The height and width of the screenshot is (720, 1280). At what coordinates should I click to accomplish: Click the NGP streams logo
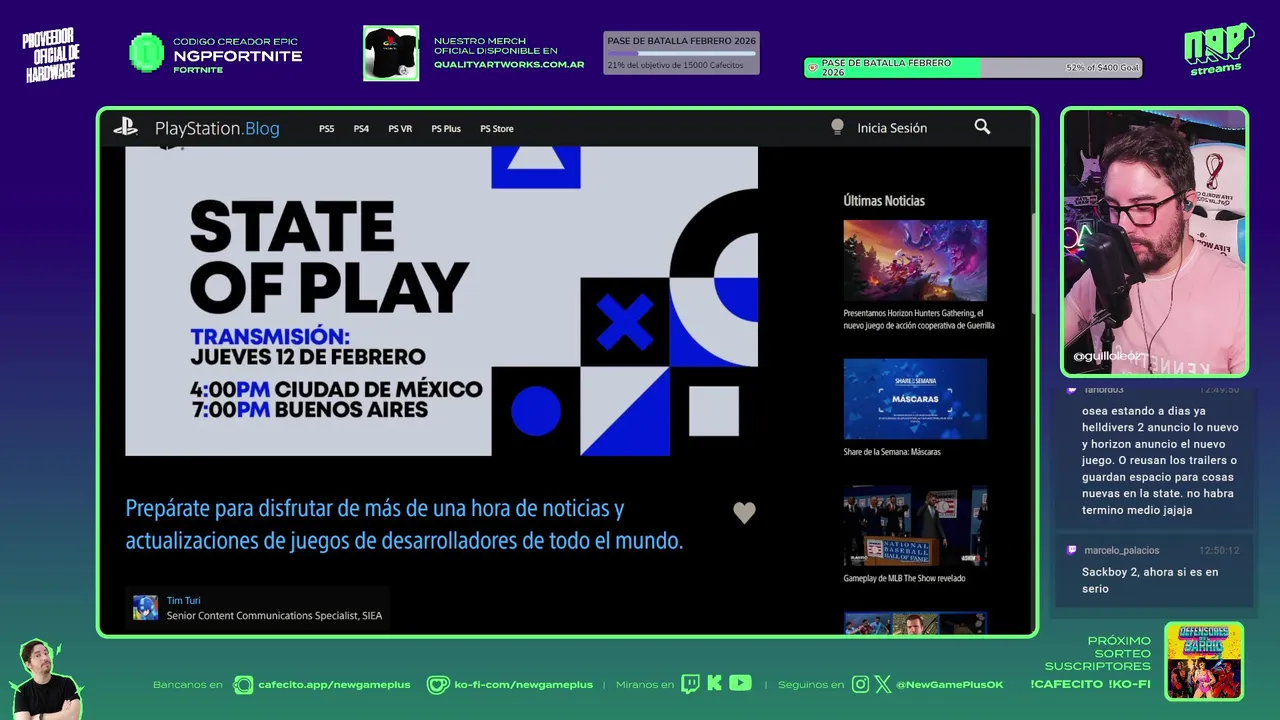1219,48
